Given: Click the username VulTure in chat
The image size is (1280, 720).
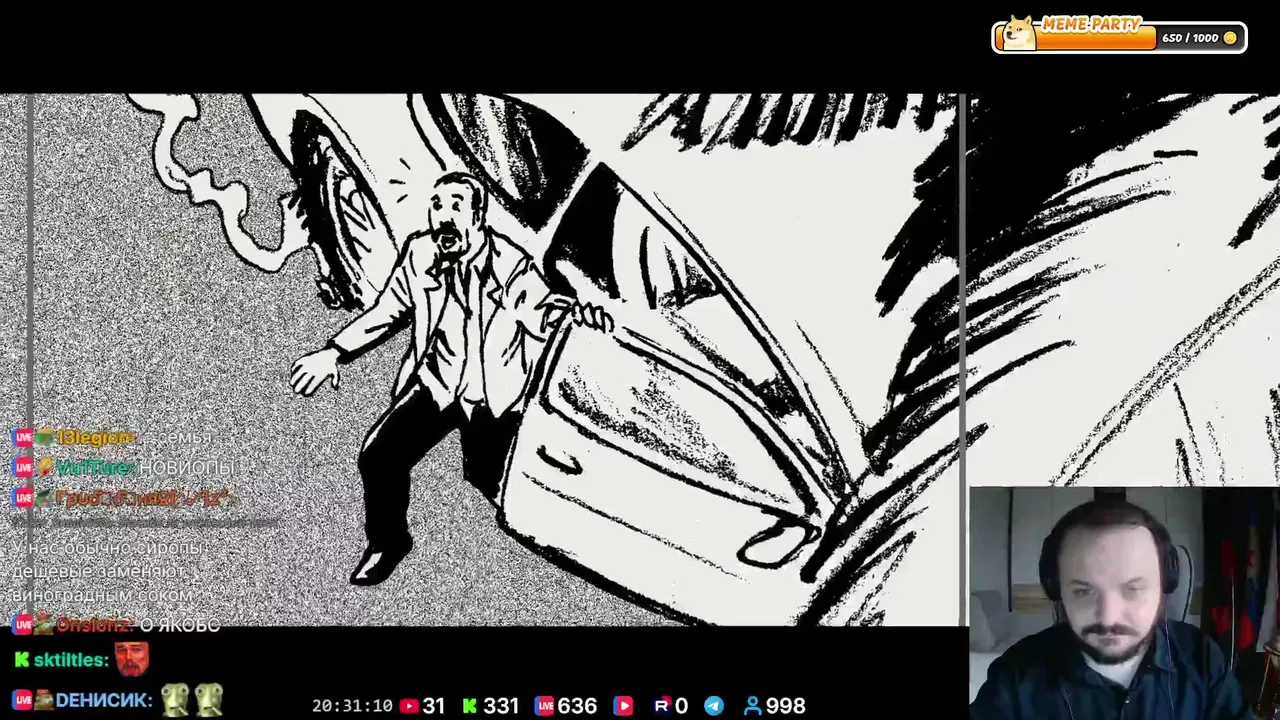Looking at the screenshot, I should (x=95, y=468).
